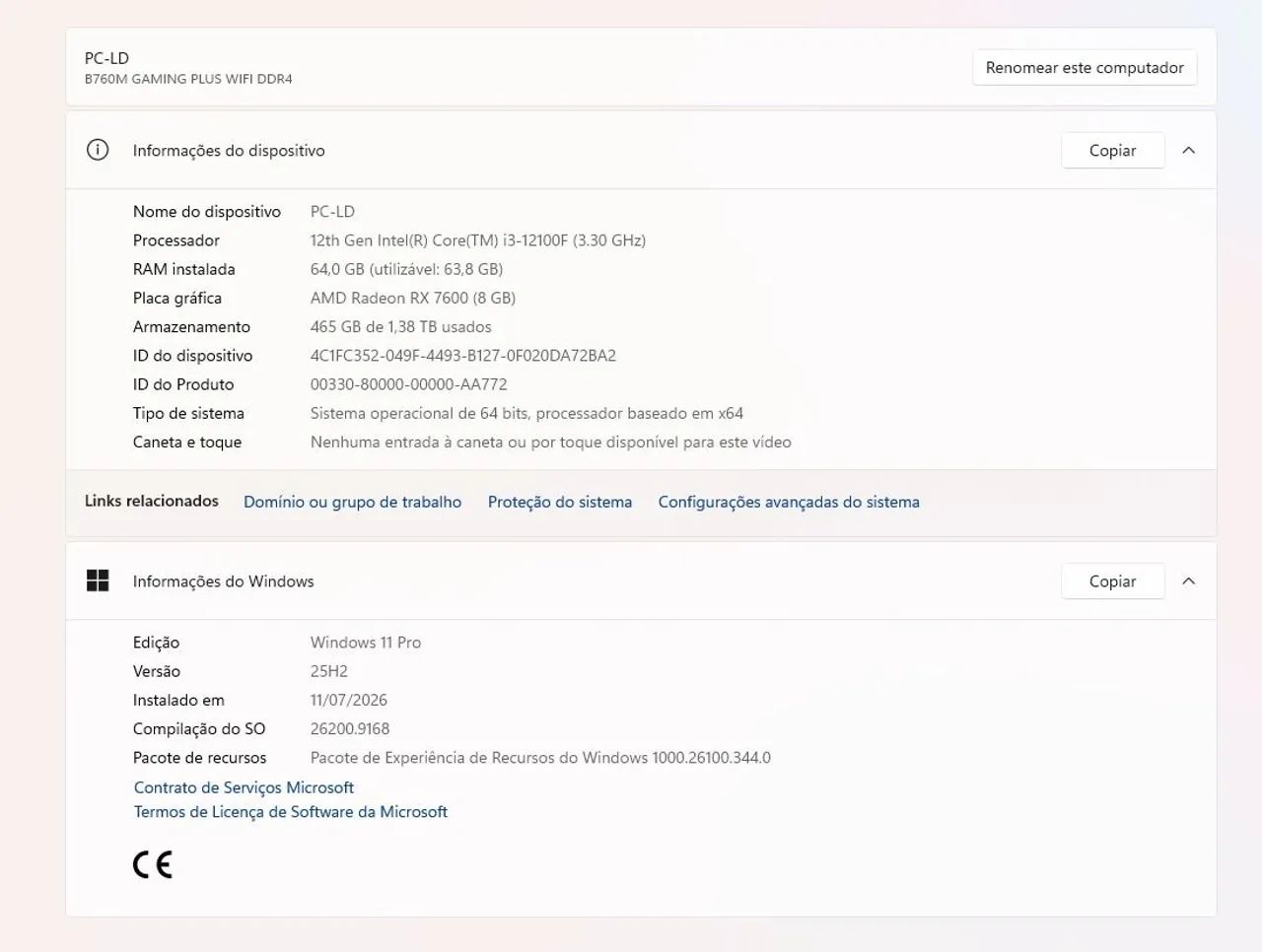Viewport: 1262px width, 952px height.
Task: Click product ID 00330-80000-00000-AA772
Action: (409, 384)
